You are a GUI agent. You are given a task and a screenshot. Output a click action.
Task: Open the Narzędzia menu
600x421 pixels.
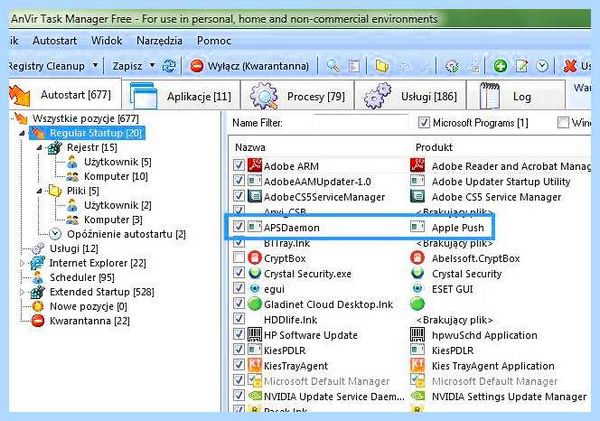159,41
